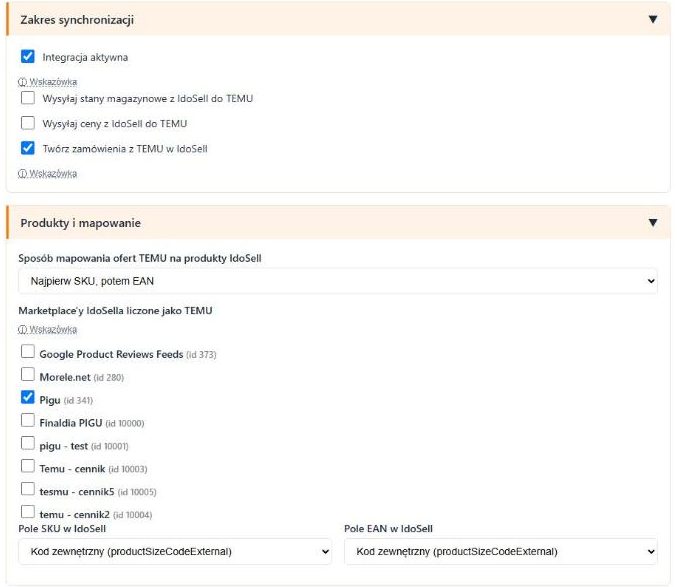Open the Pole SKU w IdoSell dropdown
Viewport: 677px width, 587px height.
(175, 551)
